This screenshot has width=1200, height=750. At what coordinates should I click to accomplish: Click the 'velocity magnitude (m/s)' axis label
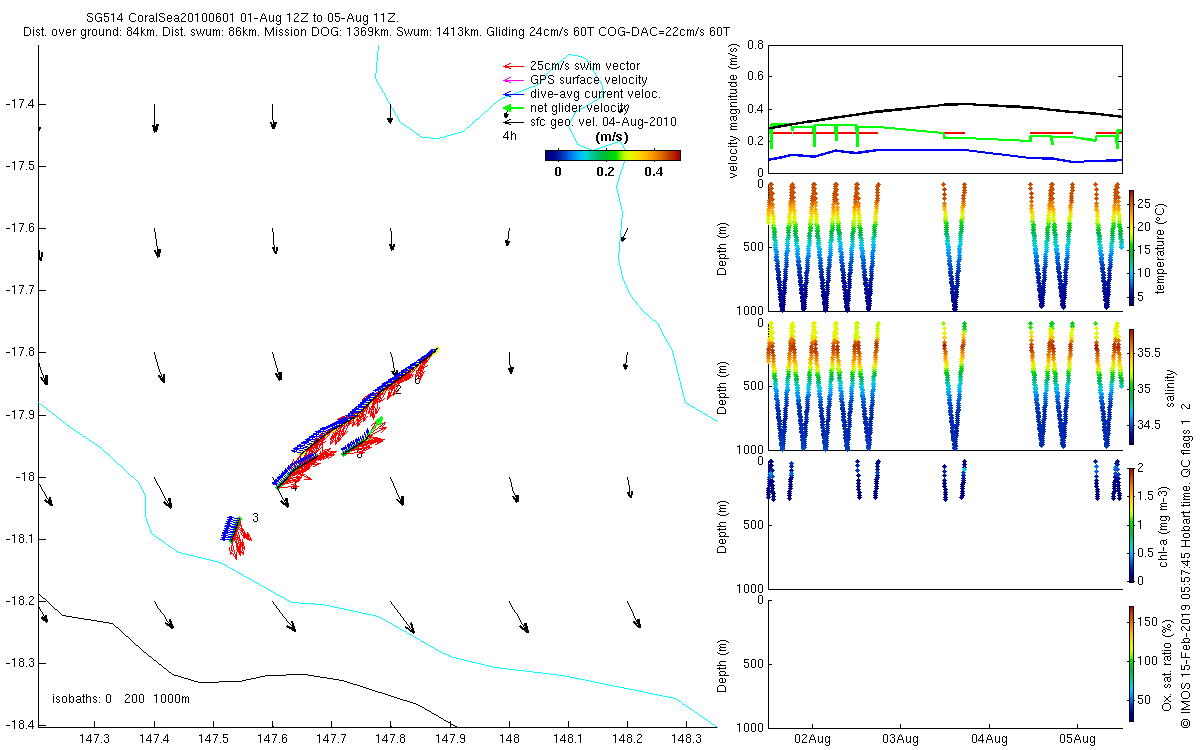733,111
